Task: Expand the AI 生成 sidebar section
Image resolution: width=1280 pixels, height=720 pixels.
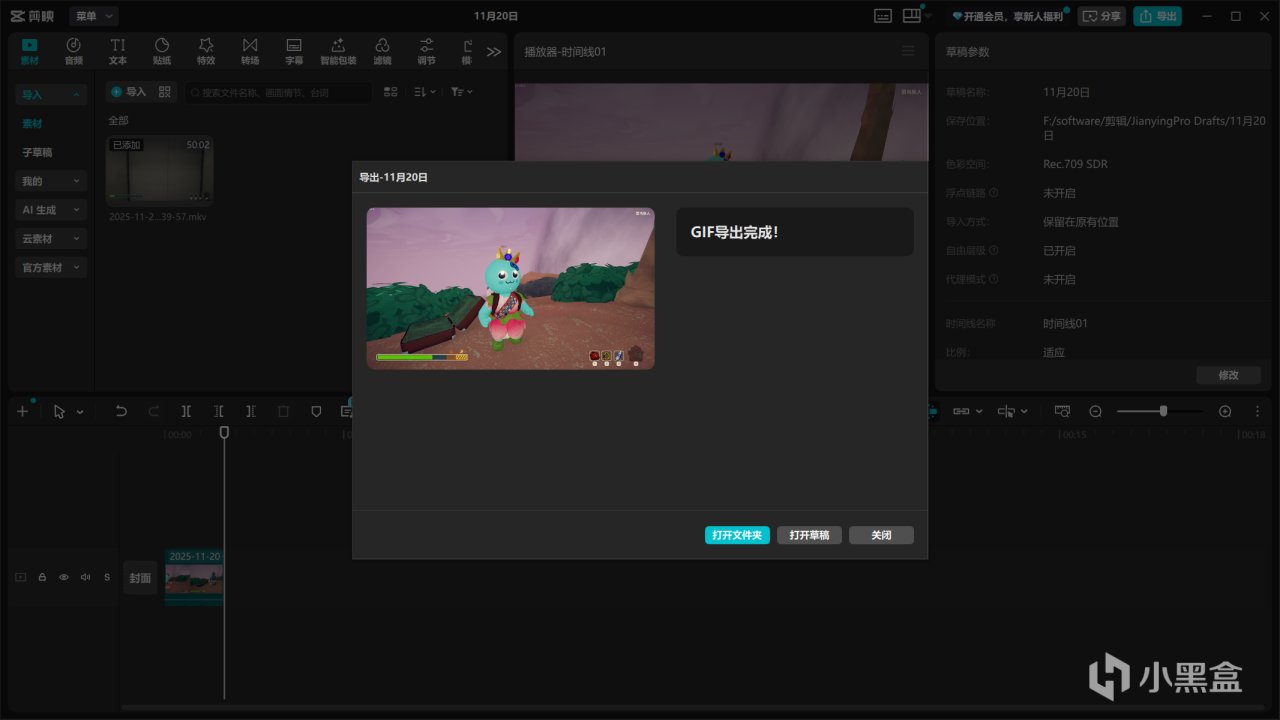Action: (x=51, y=210)
